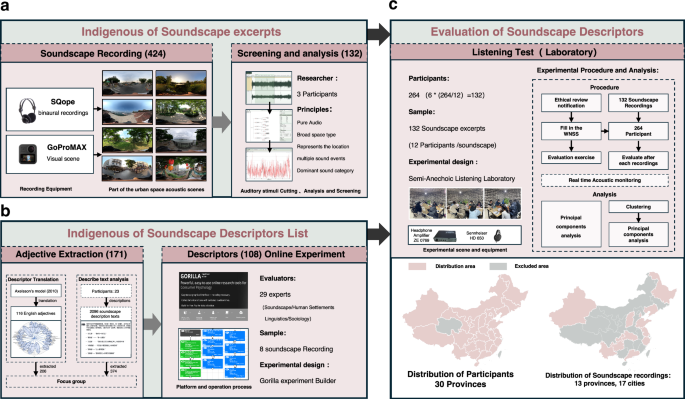
Task: Click the Ethical review notification box
Action: click(x=571, y=103)
